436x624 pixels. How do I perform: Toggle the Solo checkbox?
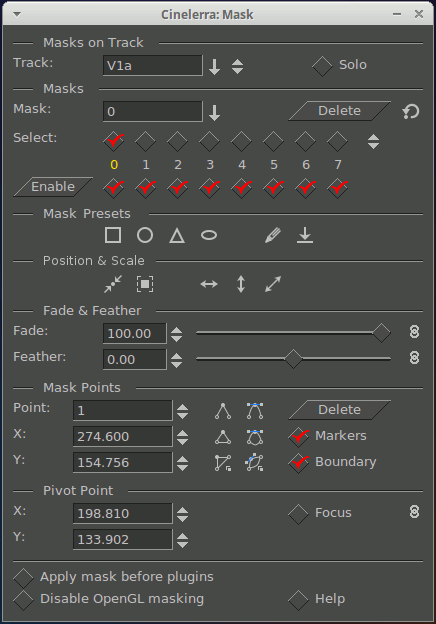322,66
